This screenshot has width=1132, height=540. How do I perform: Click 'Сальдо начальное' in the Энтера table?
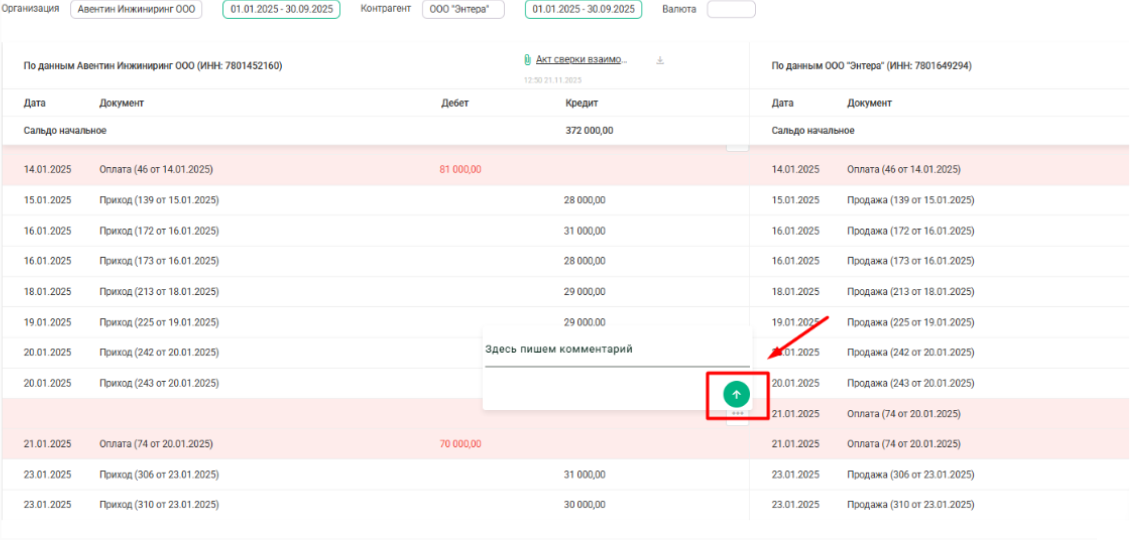coord(813,131)
